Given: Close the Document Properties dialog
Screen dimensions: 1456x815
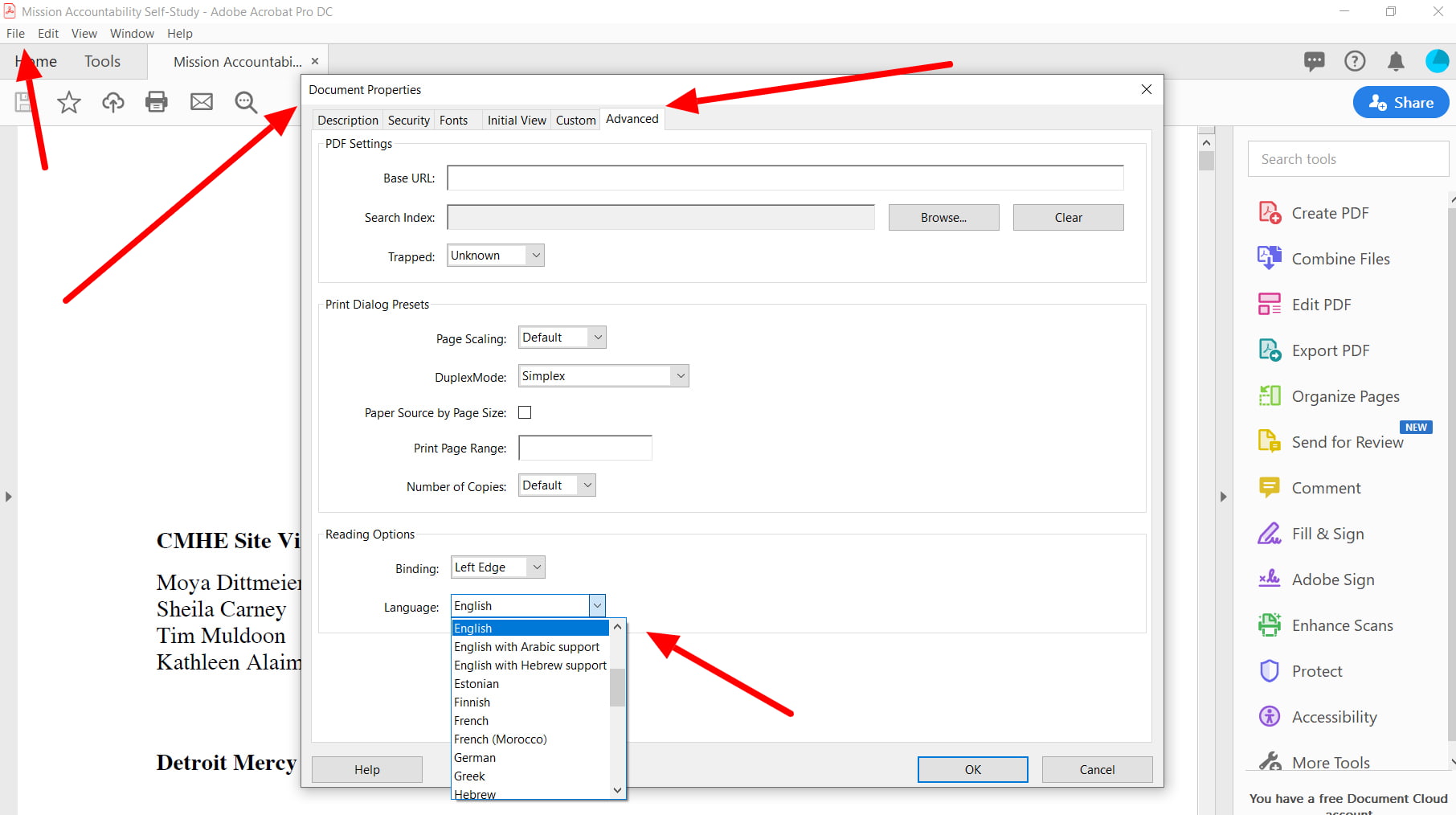Looking at the screenshot, I should pyautogui.click(x=1147, y=89).
